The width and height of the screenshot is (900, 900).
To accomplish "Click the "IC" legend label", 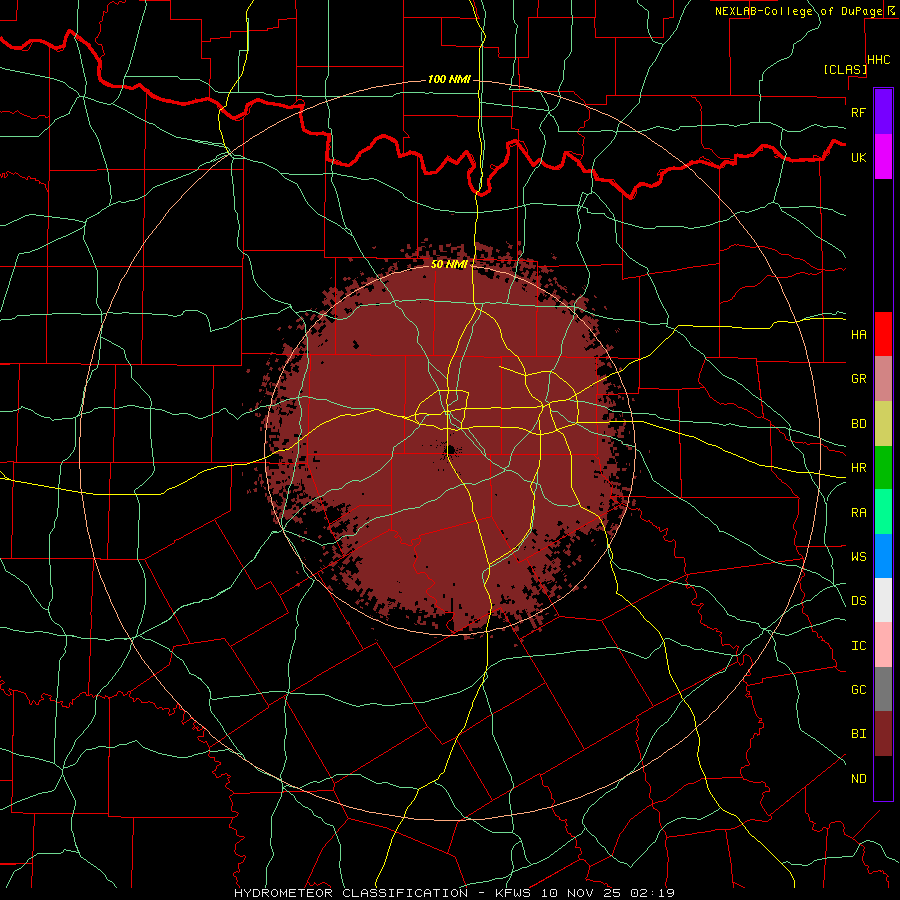I will [x=859, y=646].
